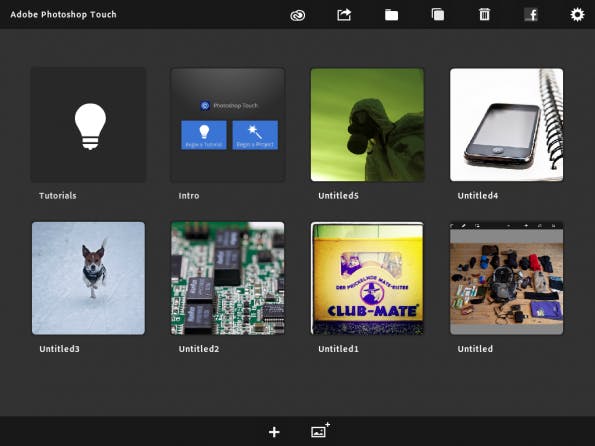Click Begin a Tutorial blue button
This screenshot has width=595, height=446.
tap(204, 135)
